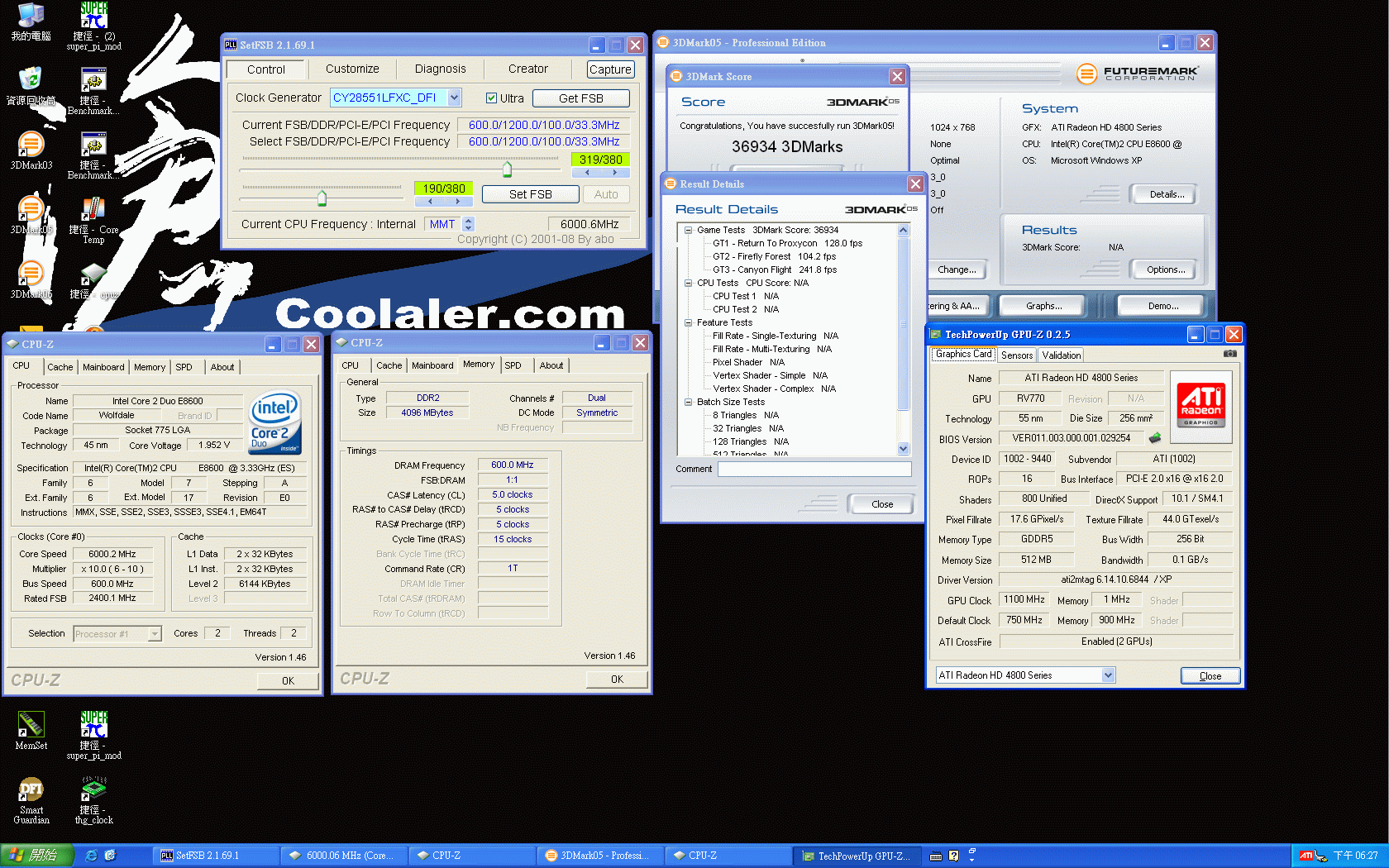Launch super_pi_mod shortcut at top of desktop

point(93,26)
